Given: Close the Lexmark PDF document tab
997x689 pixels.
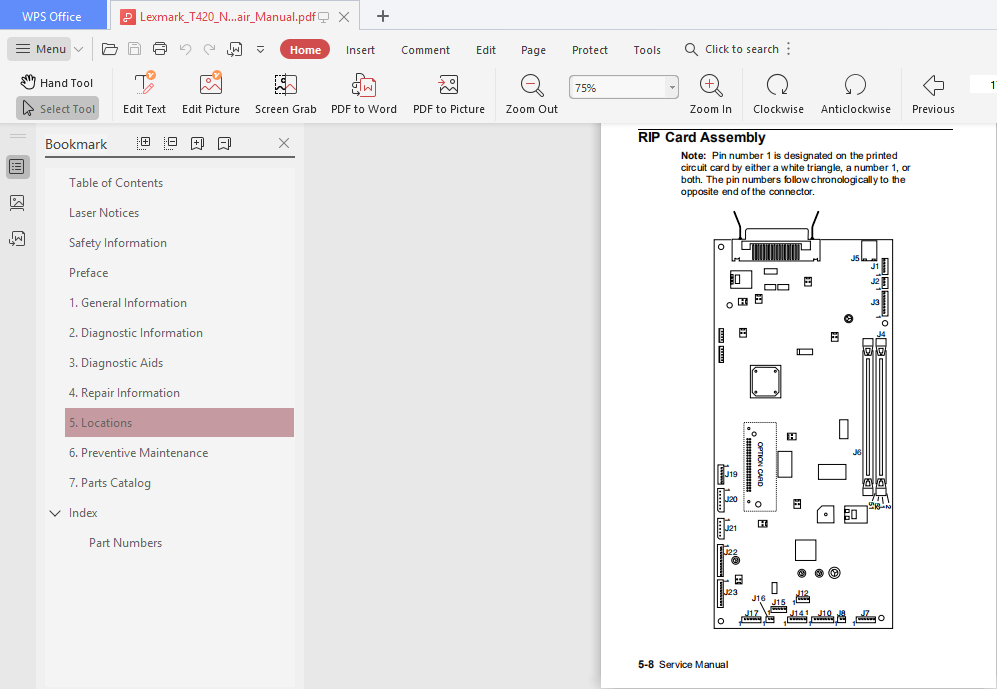Looking at the screenshot, I should point(344,17).
